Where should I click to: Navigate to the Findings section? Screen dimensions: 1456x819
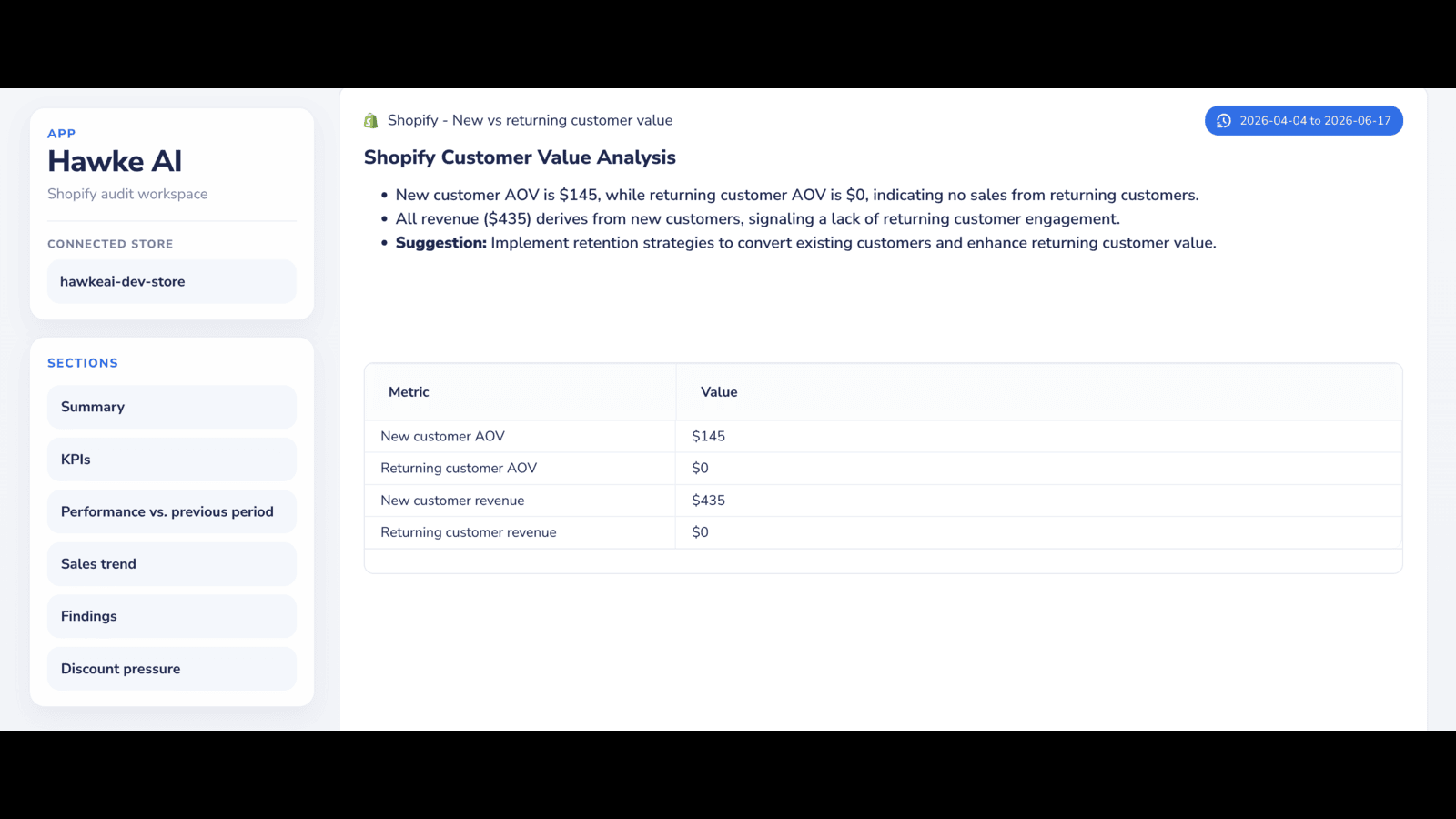(172, 616)
